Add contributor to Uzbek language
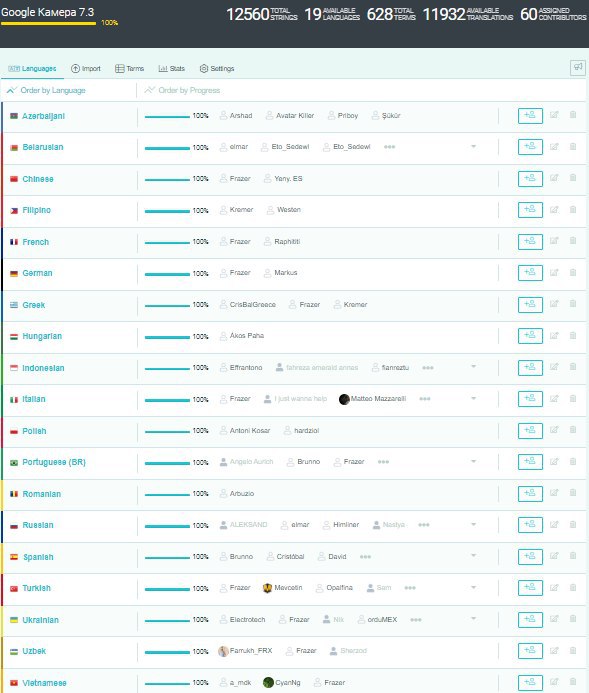Viewport: 589px width, 693px height. (530, 651)
